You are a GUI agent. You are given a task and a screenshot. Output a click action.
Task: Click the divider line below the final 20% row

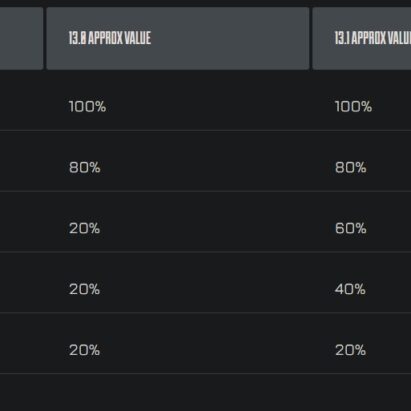coord(205,374)
